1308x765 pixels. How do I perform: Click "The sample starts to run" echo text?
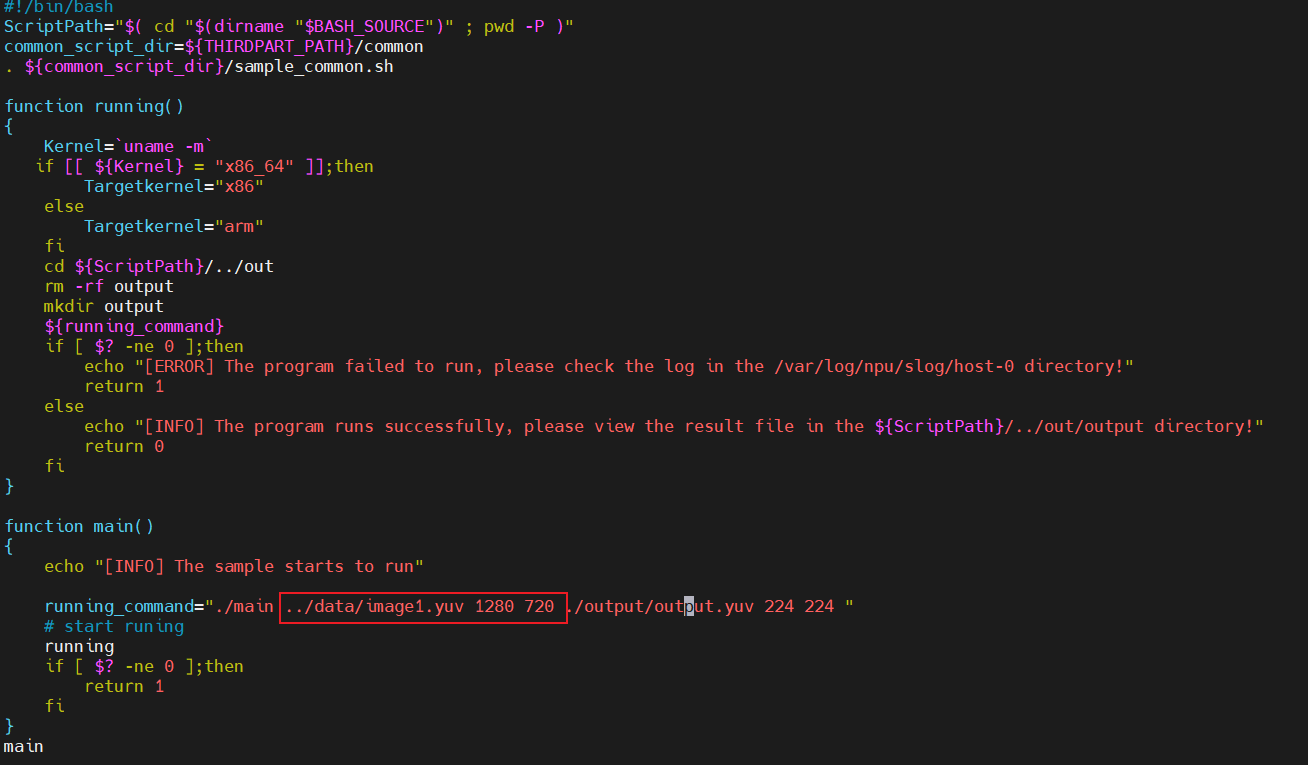coord(298,566)
